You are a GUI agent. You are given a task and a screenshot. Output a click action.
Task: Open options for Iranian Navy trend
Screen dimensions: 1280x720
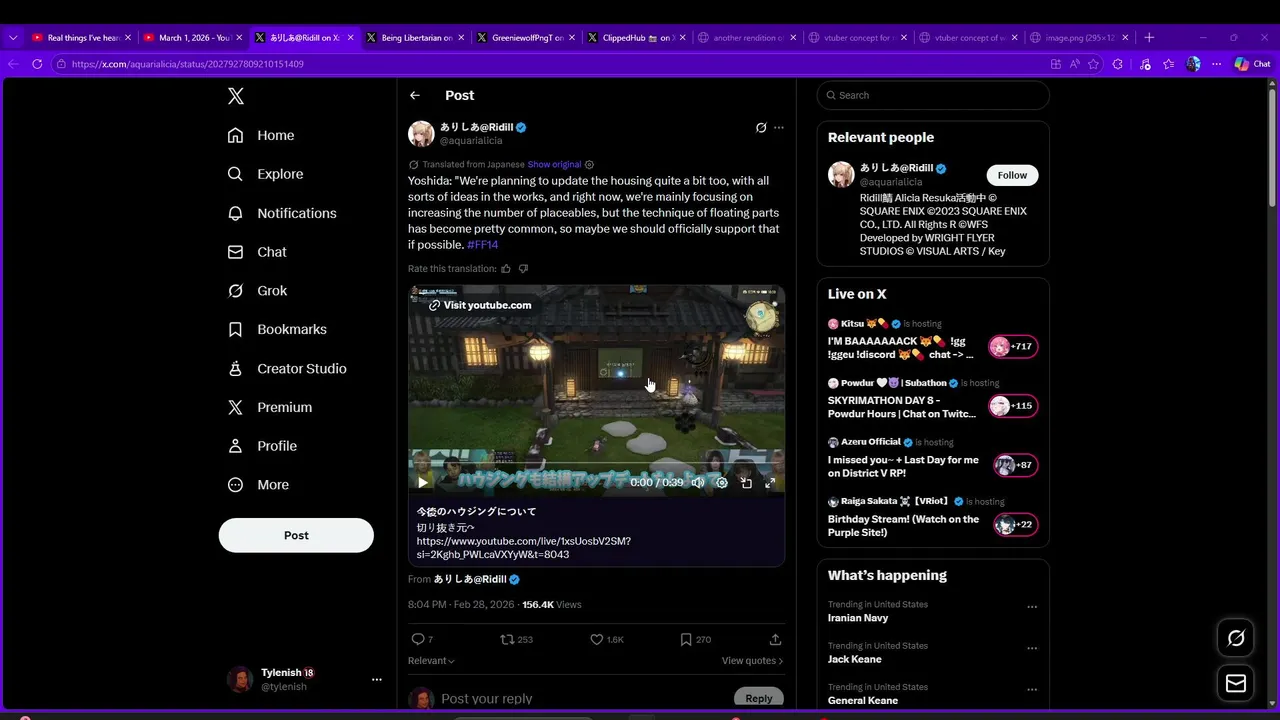[x=1032, y=607]
